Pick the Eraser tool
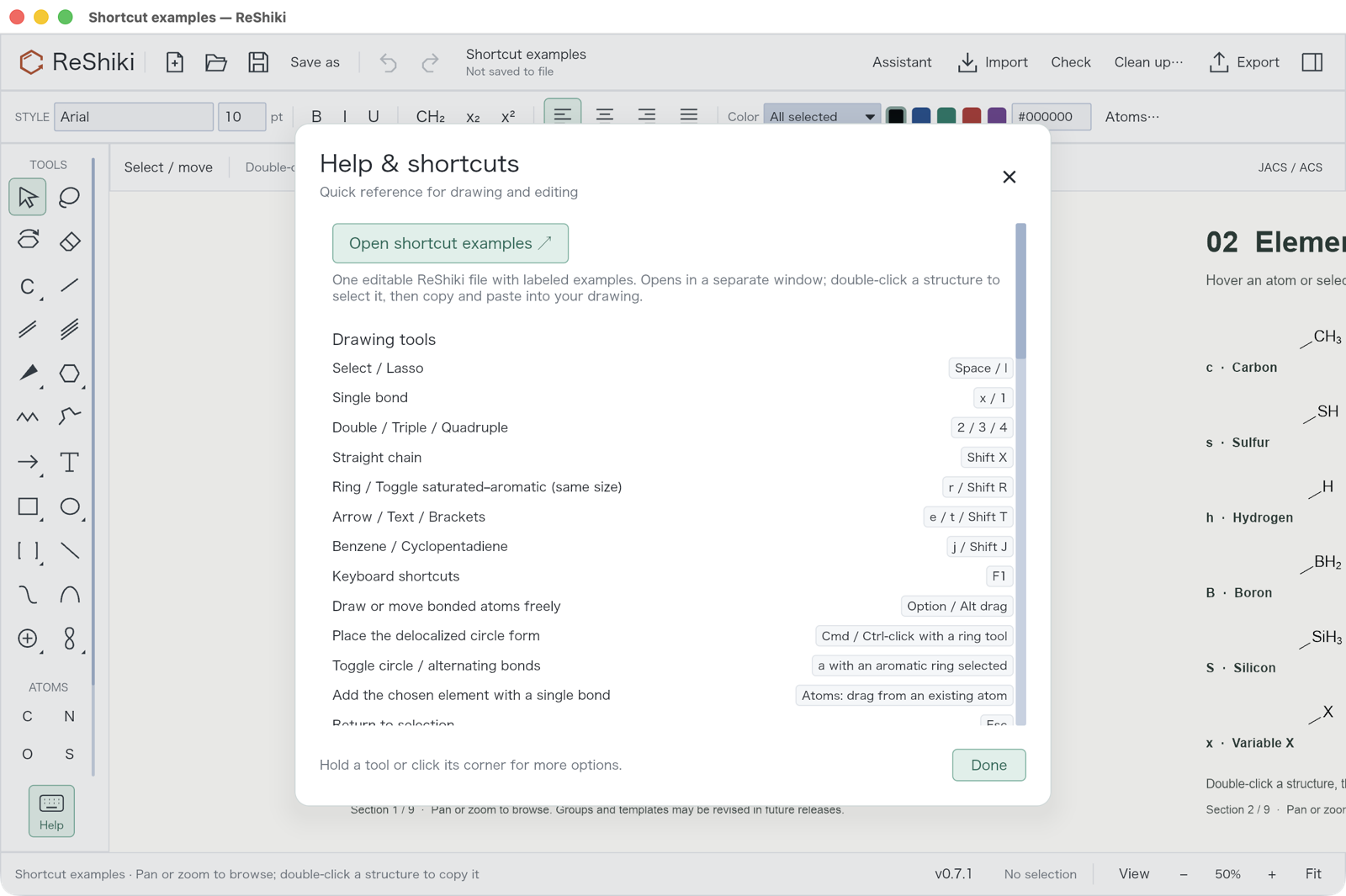 69,241
